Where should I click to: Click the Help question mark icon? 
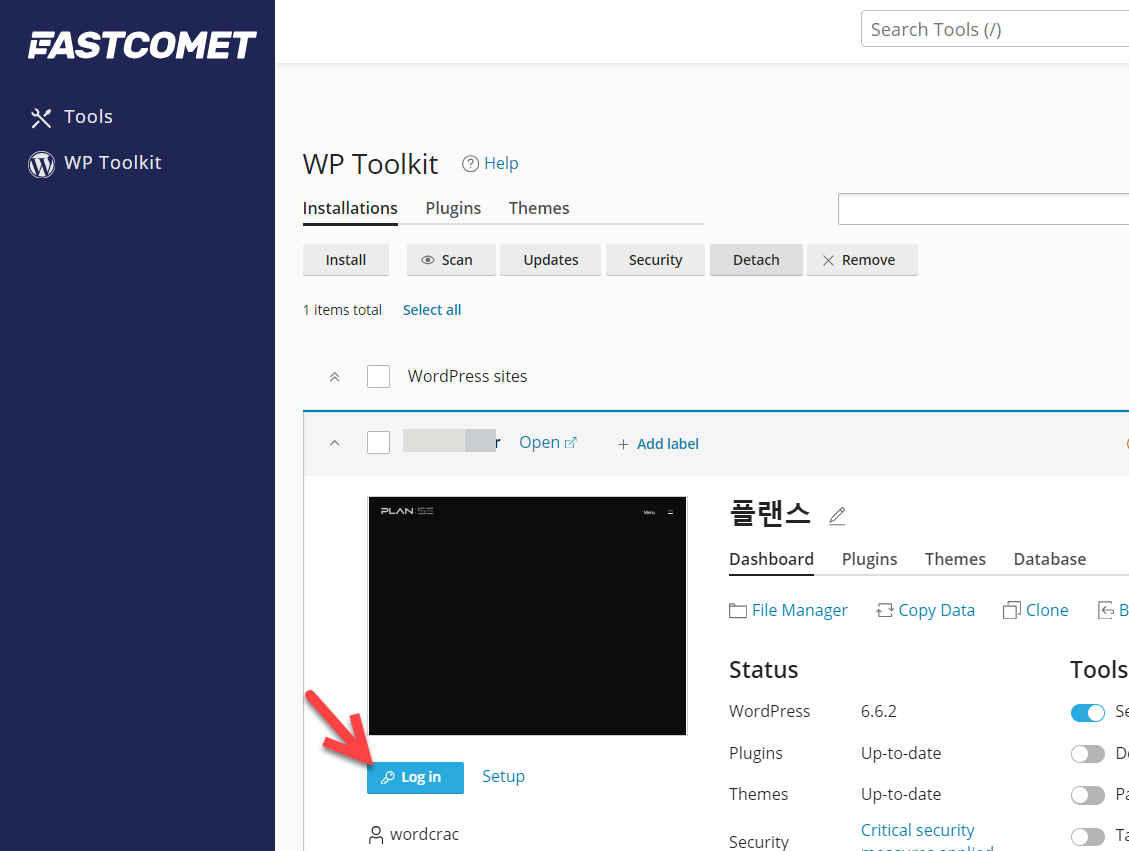470,164
